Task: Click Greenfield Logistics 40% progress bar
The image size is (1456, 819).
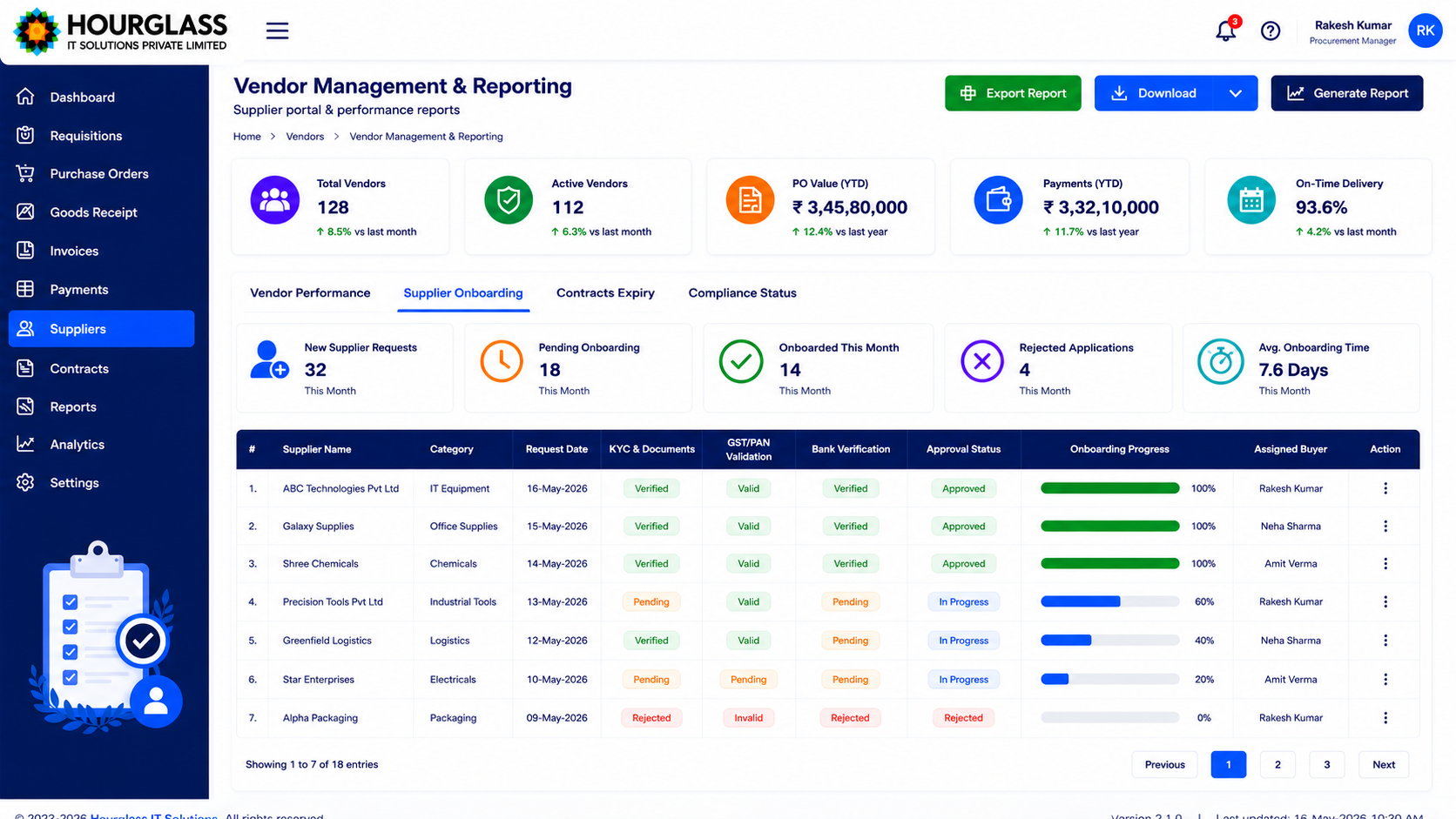Action: point(1110,640)
